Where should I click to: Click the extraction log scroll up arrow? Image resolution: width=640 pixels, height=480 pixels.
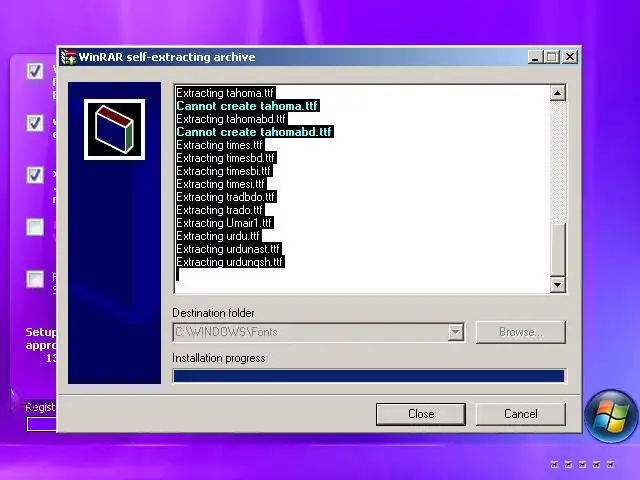coord(558,93)
